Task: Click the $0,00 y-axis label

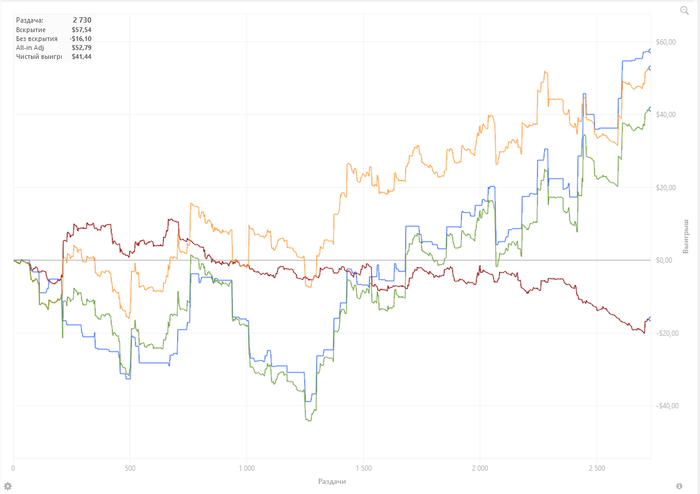Action: 664,260
